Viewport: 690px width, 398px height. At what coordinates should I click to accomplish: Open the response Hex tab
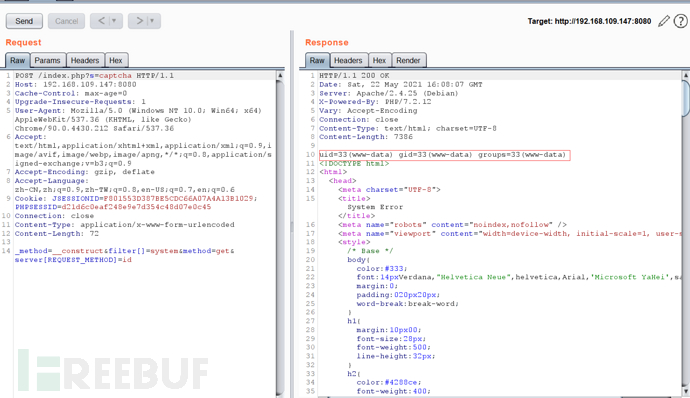(379, 60)
